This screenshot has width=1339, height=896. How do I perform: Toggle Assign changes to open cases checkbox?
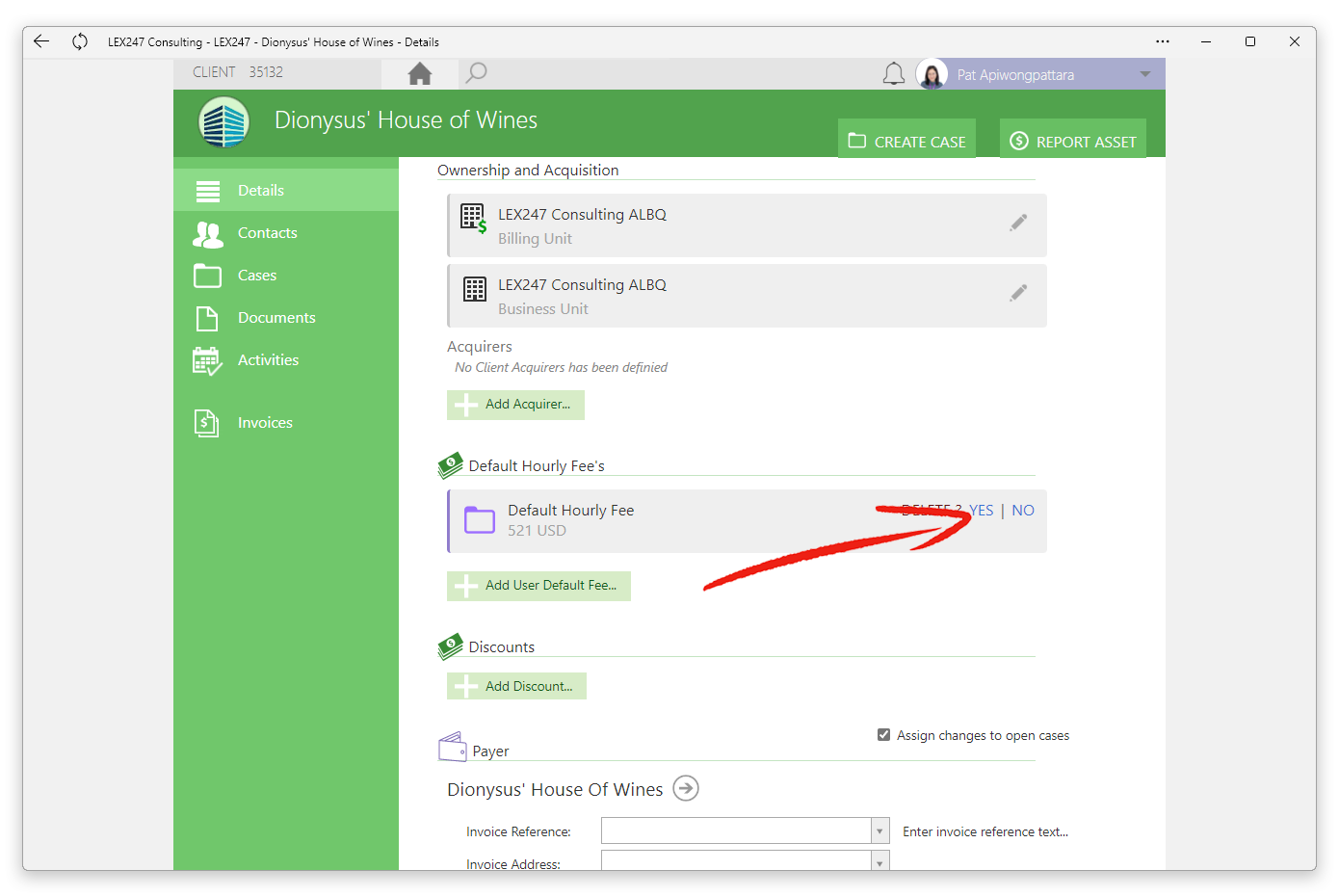[883, 735]
